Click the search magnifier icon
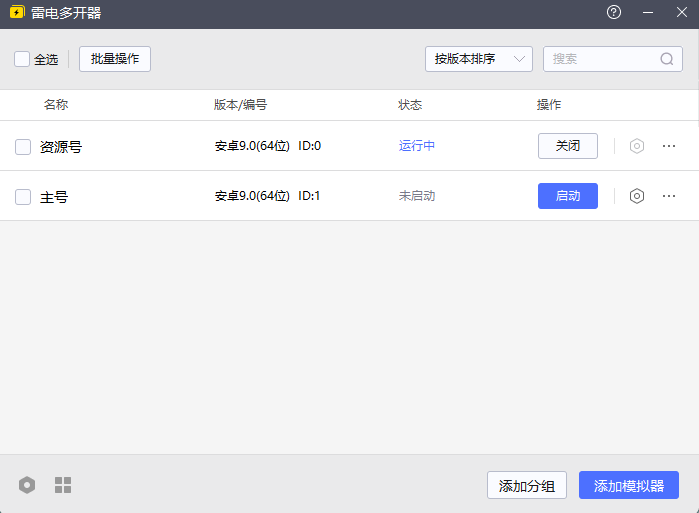Screen dimensions: 699x513 [x=667, y=59]
